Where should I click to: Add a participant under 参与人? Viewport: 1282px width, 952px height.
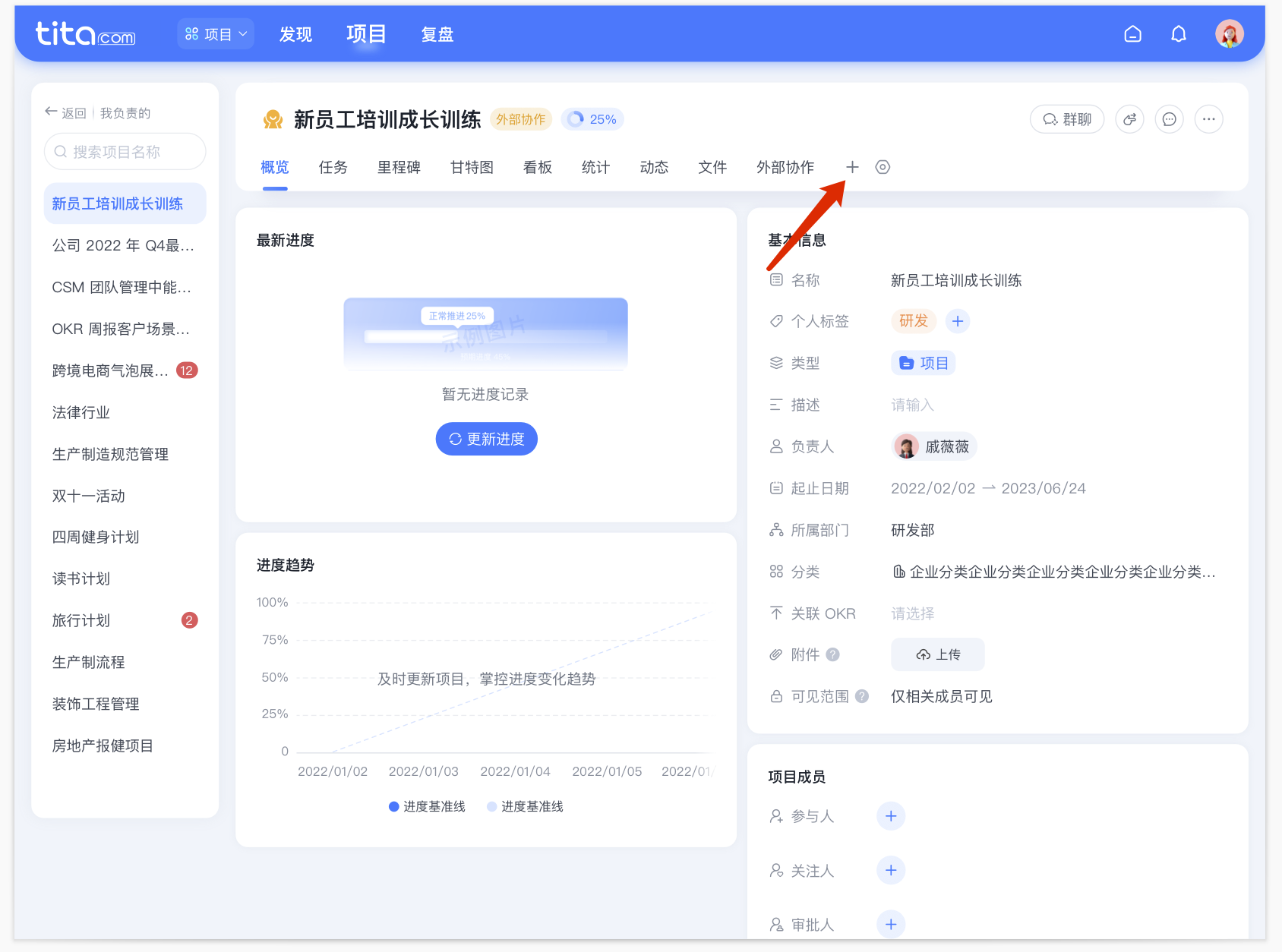pos(890,816)
